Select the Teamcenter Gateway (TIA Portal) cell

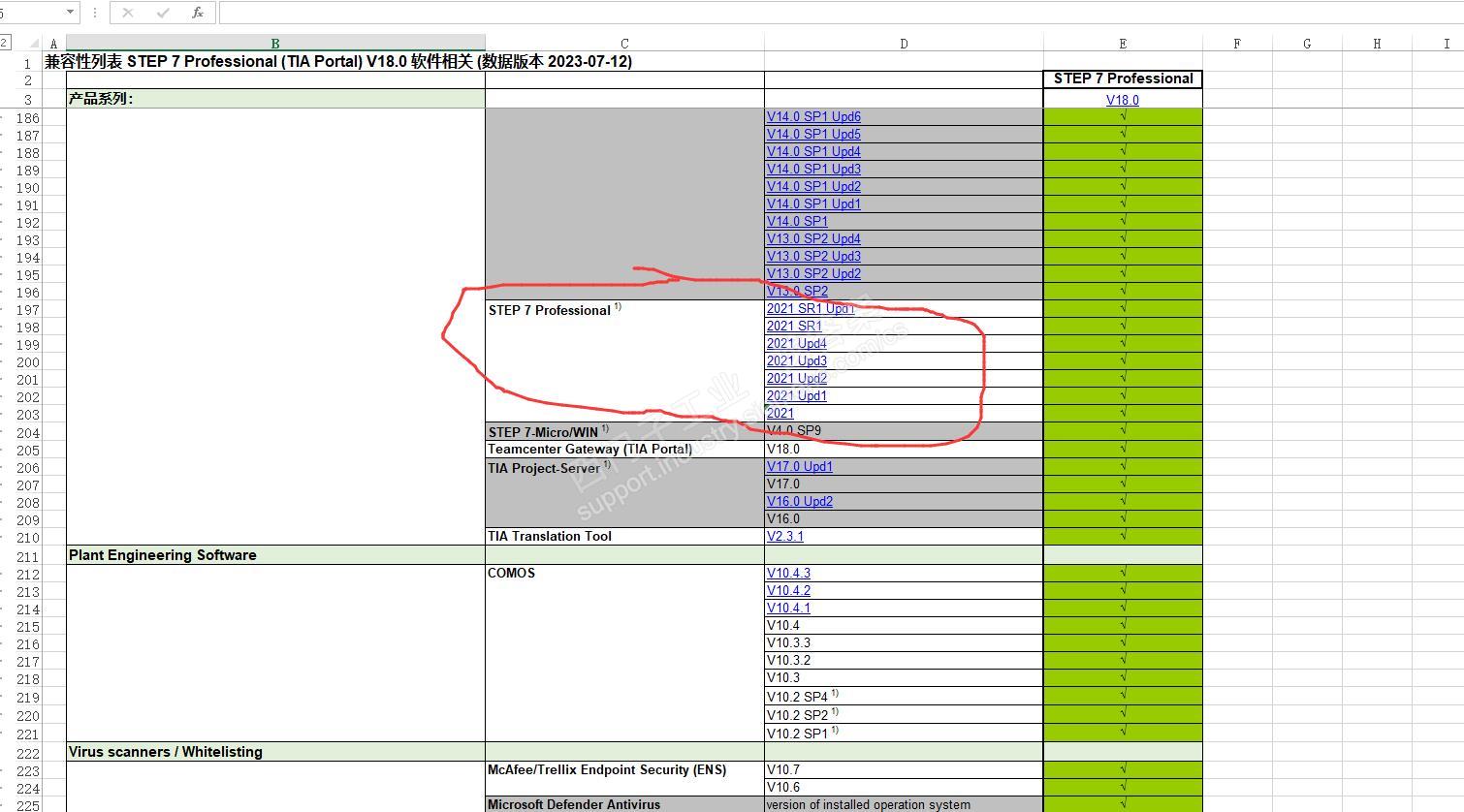(624, 449)
